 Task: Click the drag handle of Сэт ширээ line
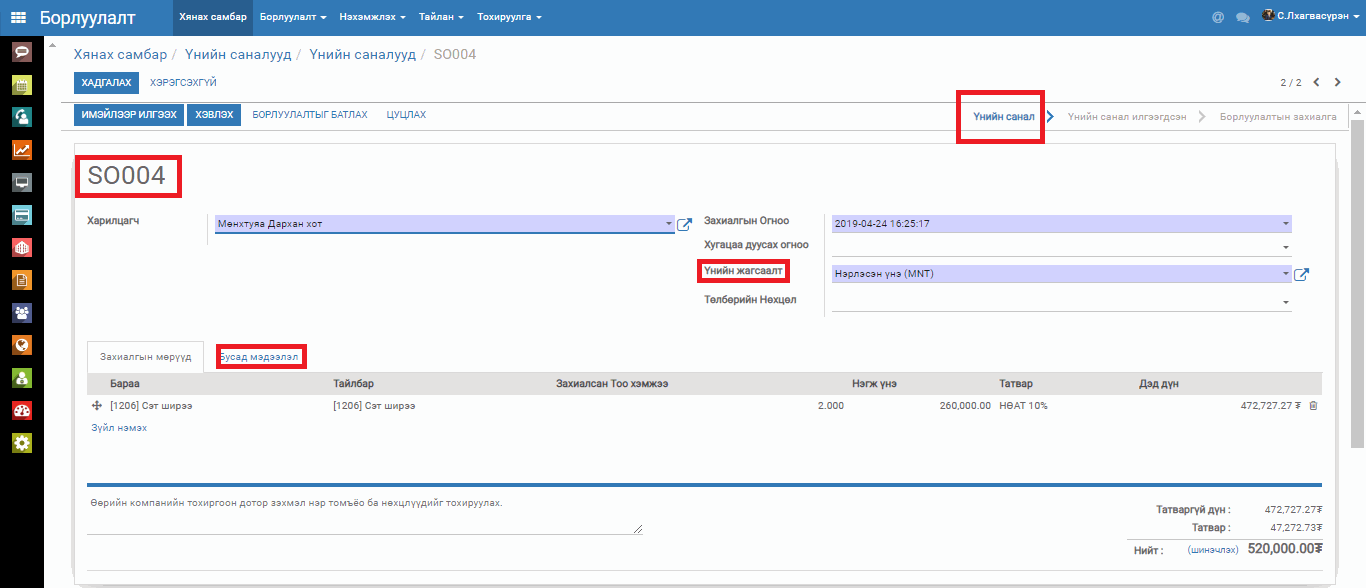97,406
